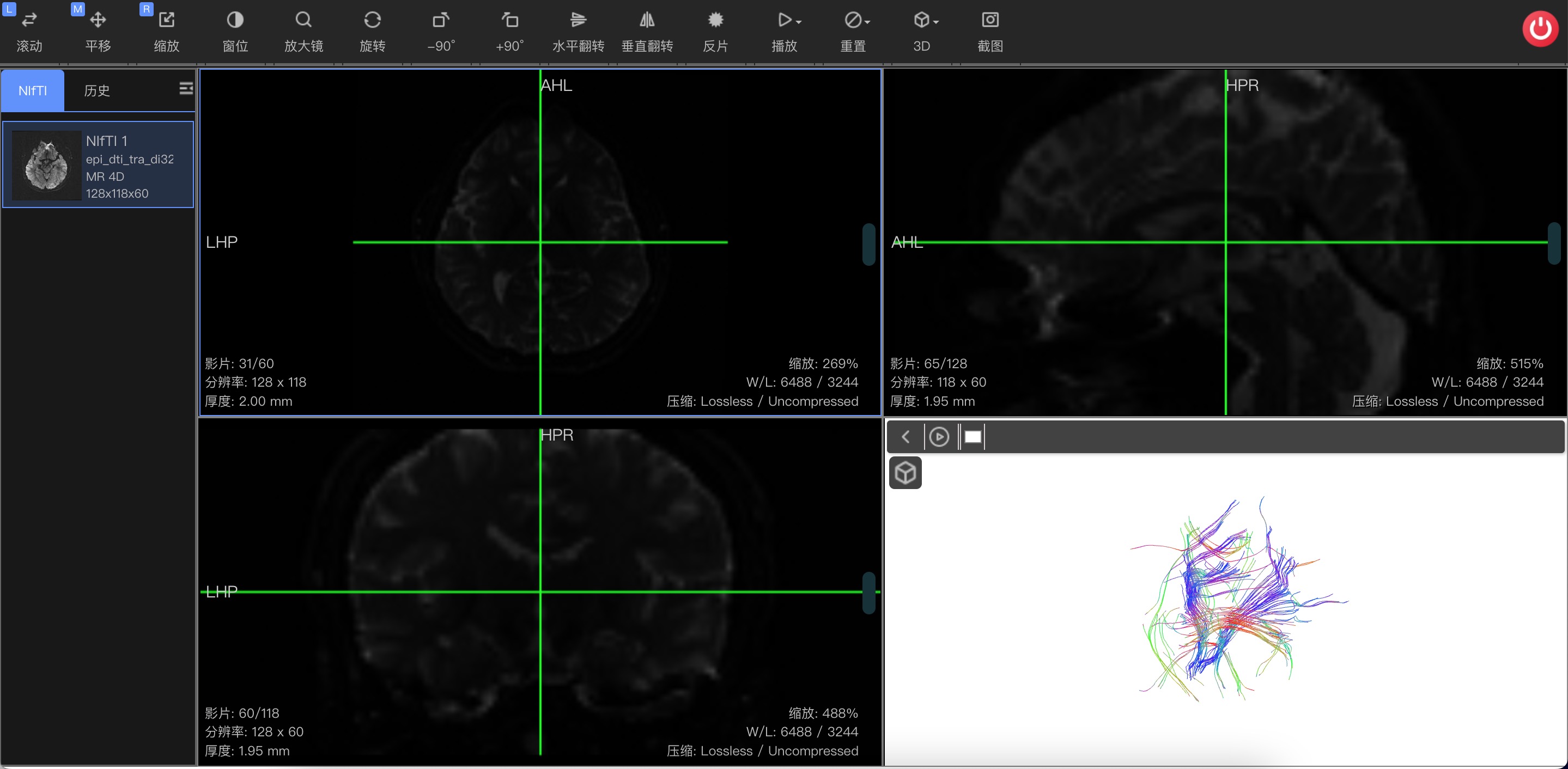Click the 影片: 31/60 label
Screen dimensions: 1568x769
tap(239, 363)
